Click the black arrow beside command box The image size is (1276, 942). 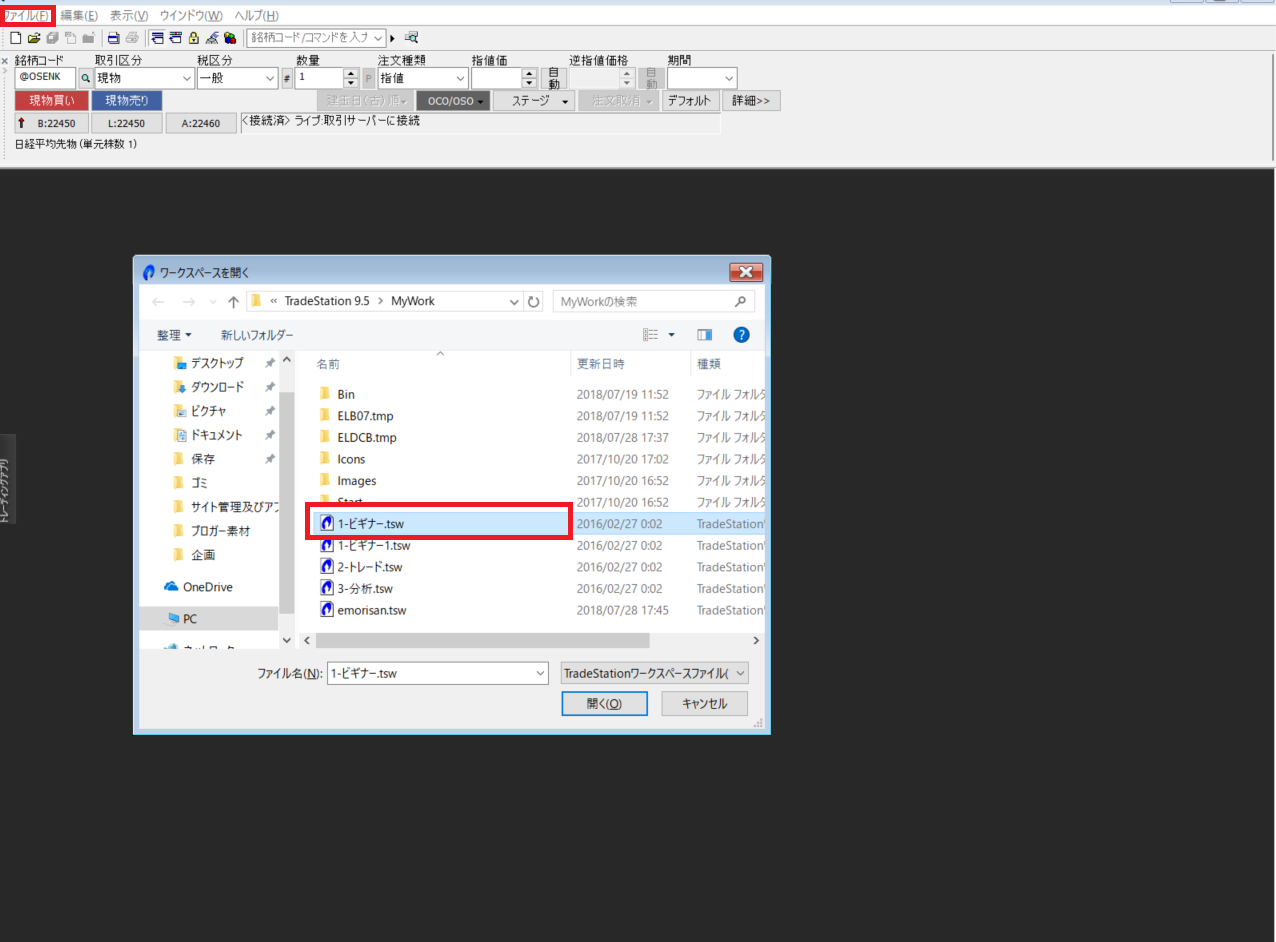pos(393,38)
